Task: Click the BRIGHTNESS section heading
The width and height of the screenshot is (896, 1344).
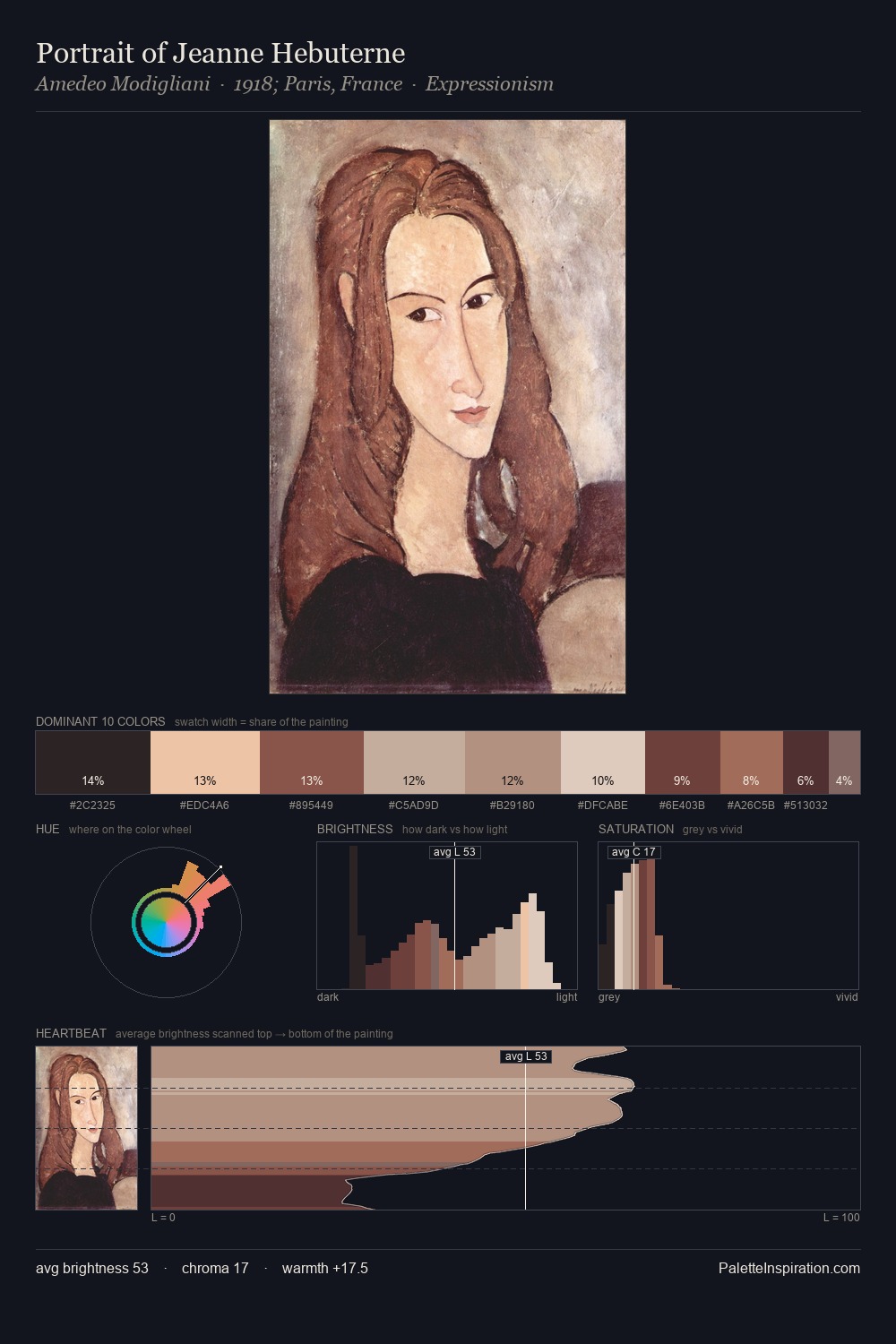Action: pyautogui.click(x=355, y=829)
